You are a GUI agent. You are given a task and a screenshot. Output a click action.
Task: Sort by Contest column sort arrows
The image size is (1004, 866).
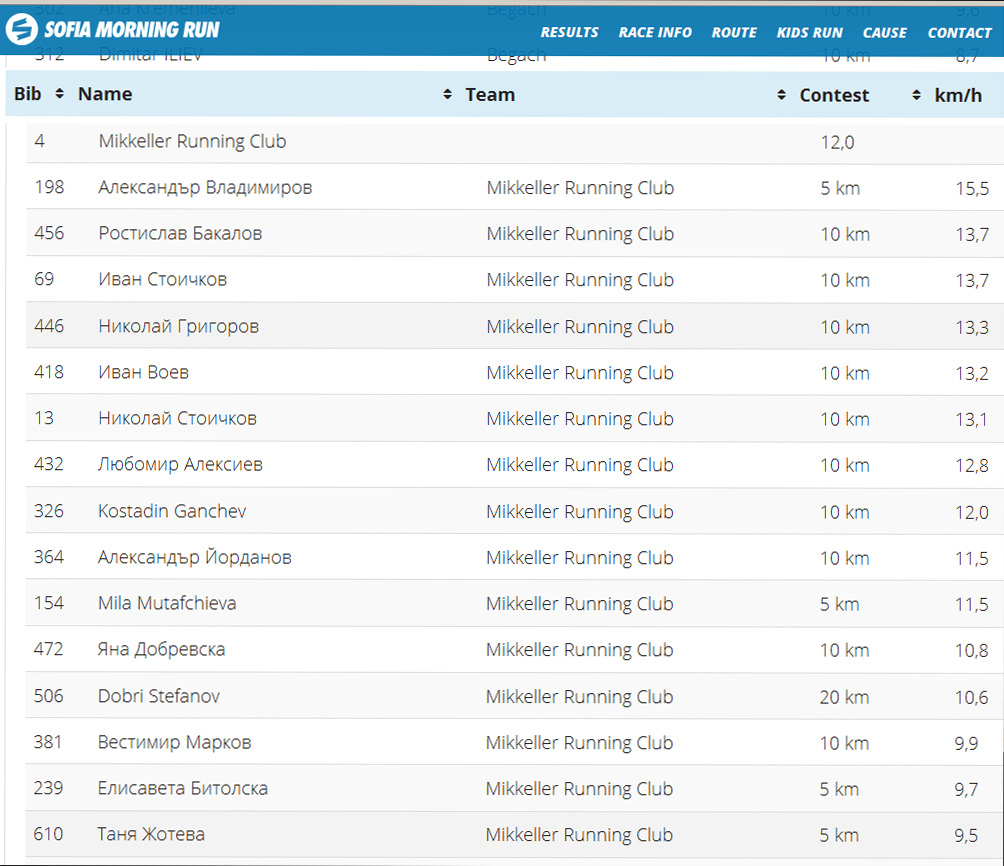916,95
